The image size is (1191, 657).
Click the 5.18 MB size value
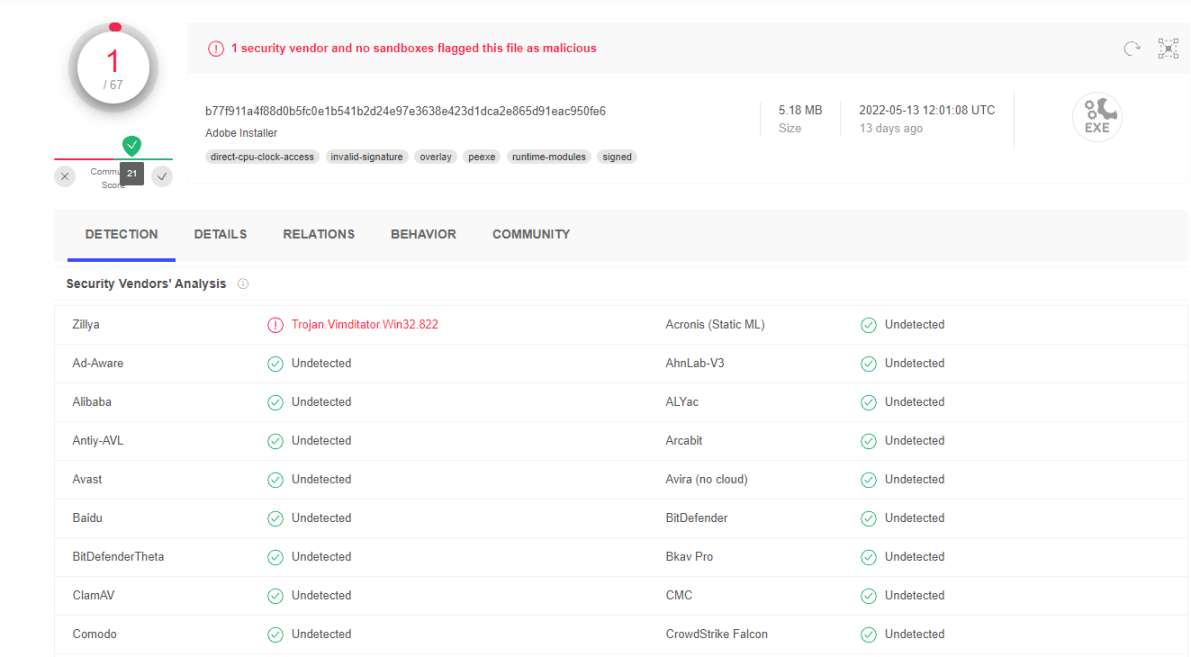pyautogui.click(x=800, y=110)
